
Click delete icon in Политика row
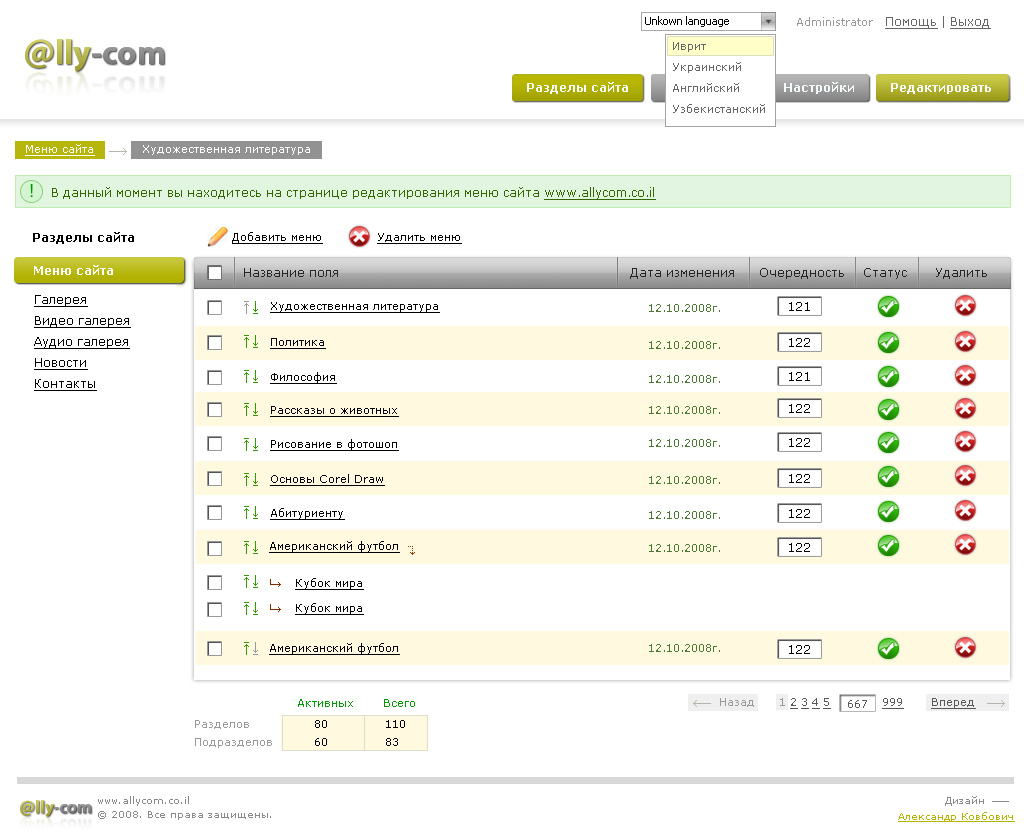point(965,342)
